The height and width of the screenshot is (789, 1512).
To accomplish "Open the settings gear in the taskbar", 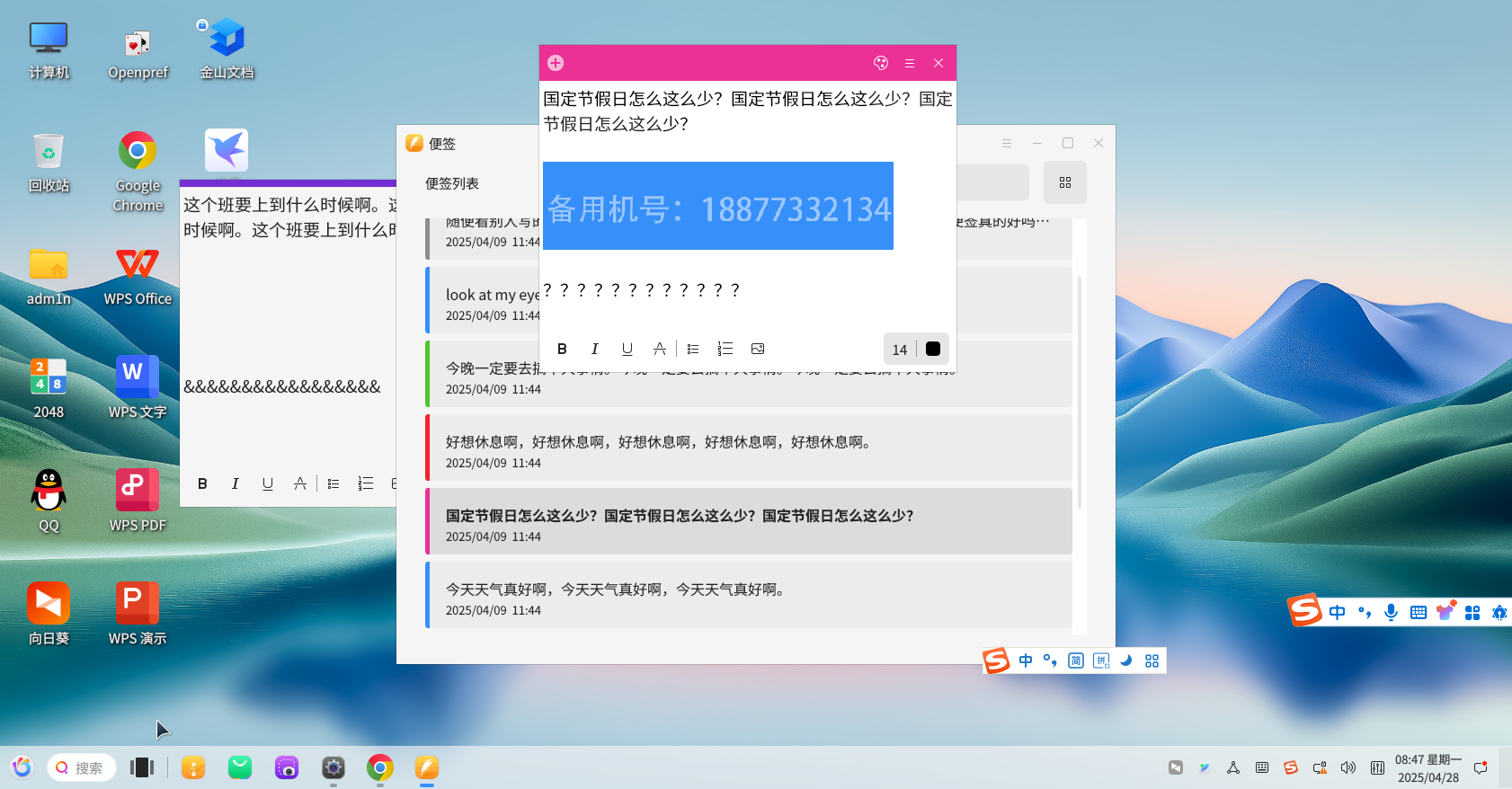I will pos(334,767).
